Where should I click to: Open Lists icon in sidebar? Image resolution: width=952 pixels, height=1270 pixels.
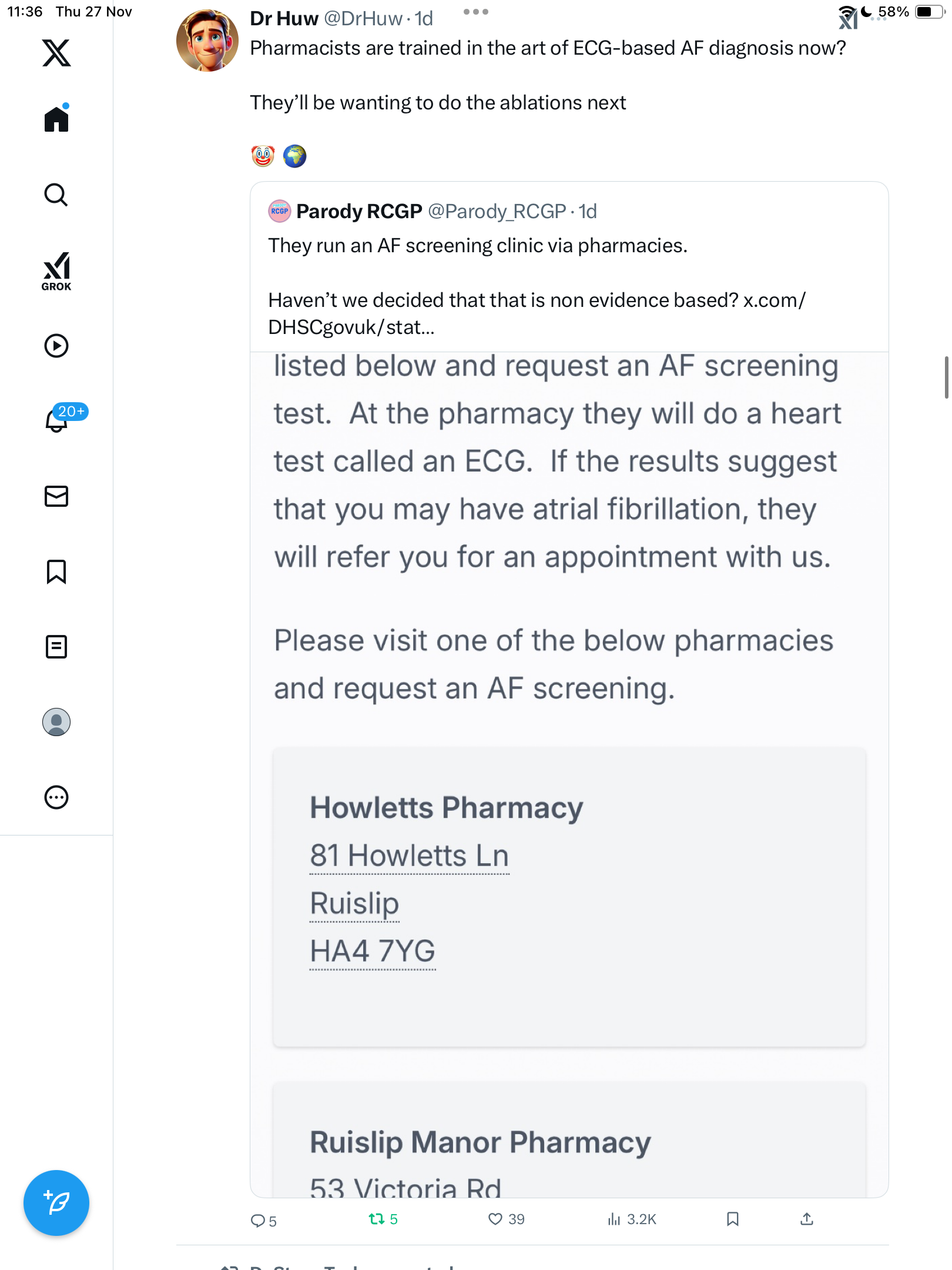56,647
